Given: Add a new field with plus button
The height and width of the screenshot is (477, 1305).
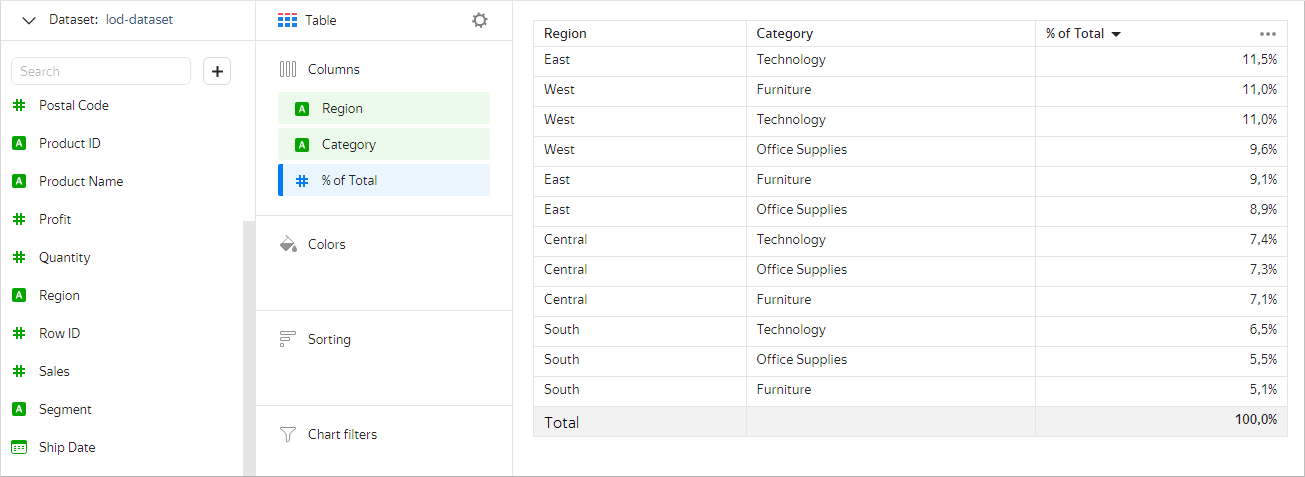Looking at the screenshot, I should 217,71.
